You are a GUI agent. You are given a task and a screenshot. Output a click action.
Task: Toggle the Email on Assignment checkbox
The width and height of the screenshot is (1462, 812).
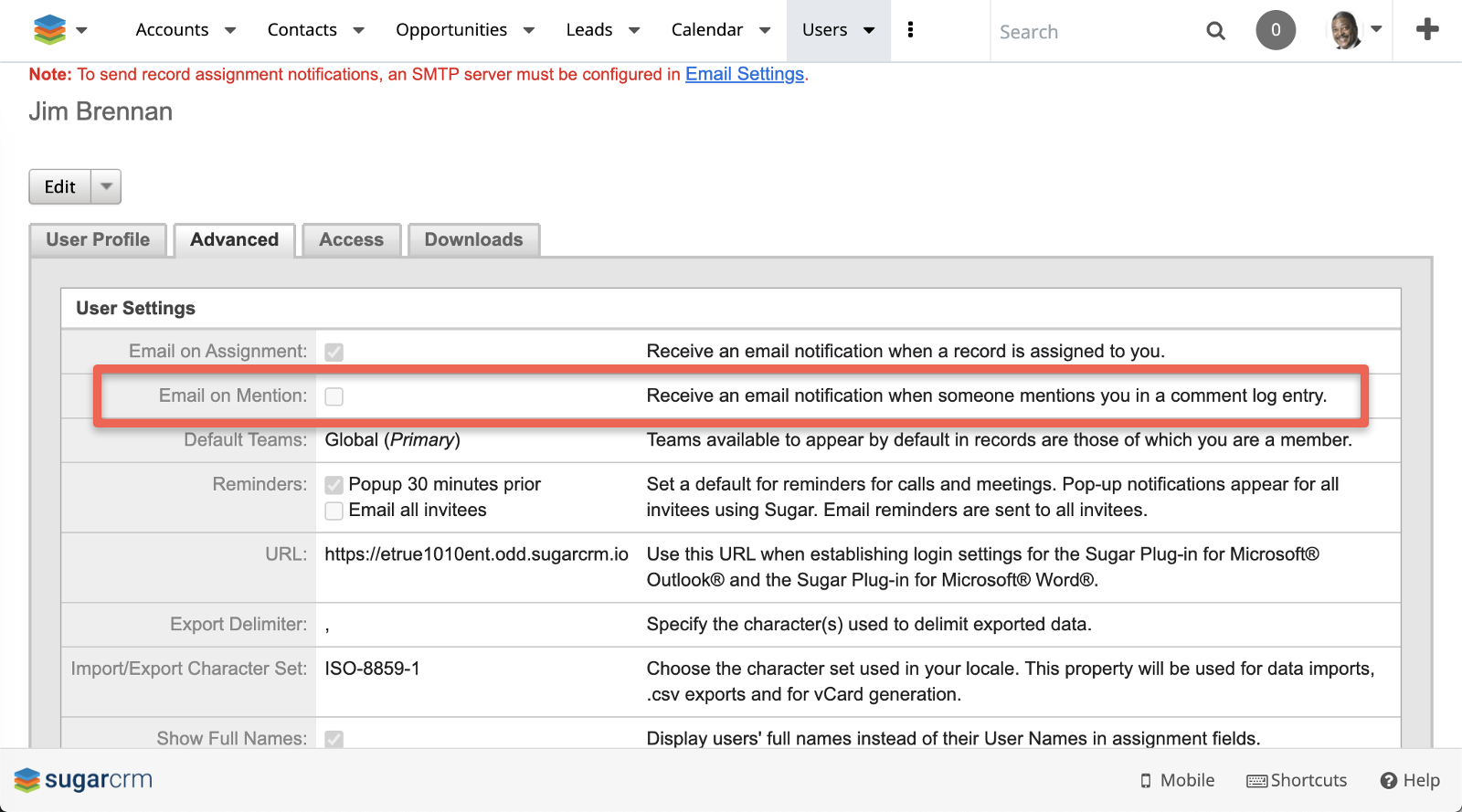coord(334,352)
